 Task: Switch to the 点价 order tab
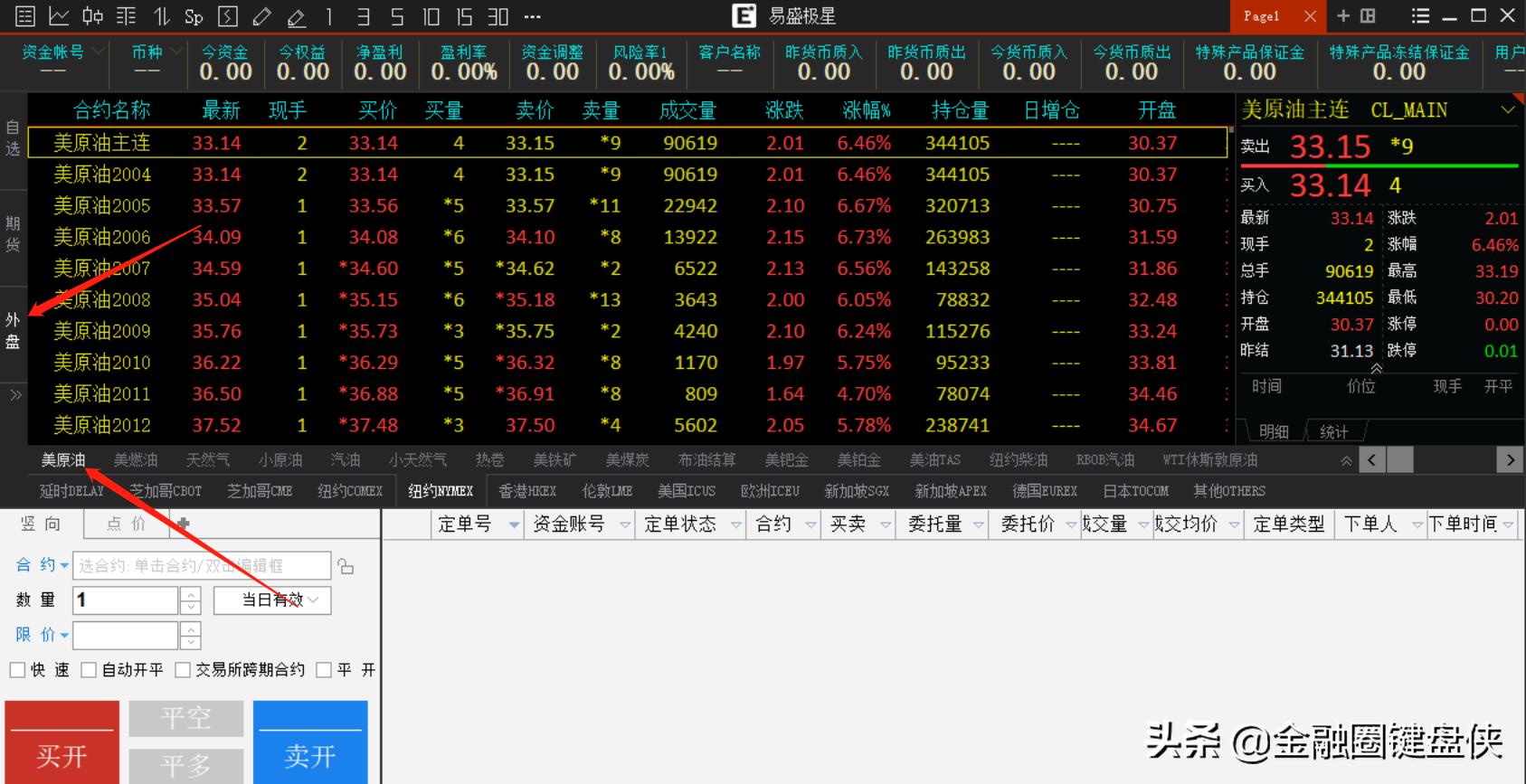(x=126, y=524)
